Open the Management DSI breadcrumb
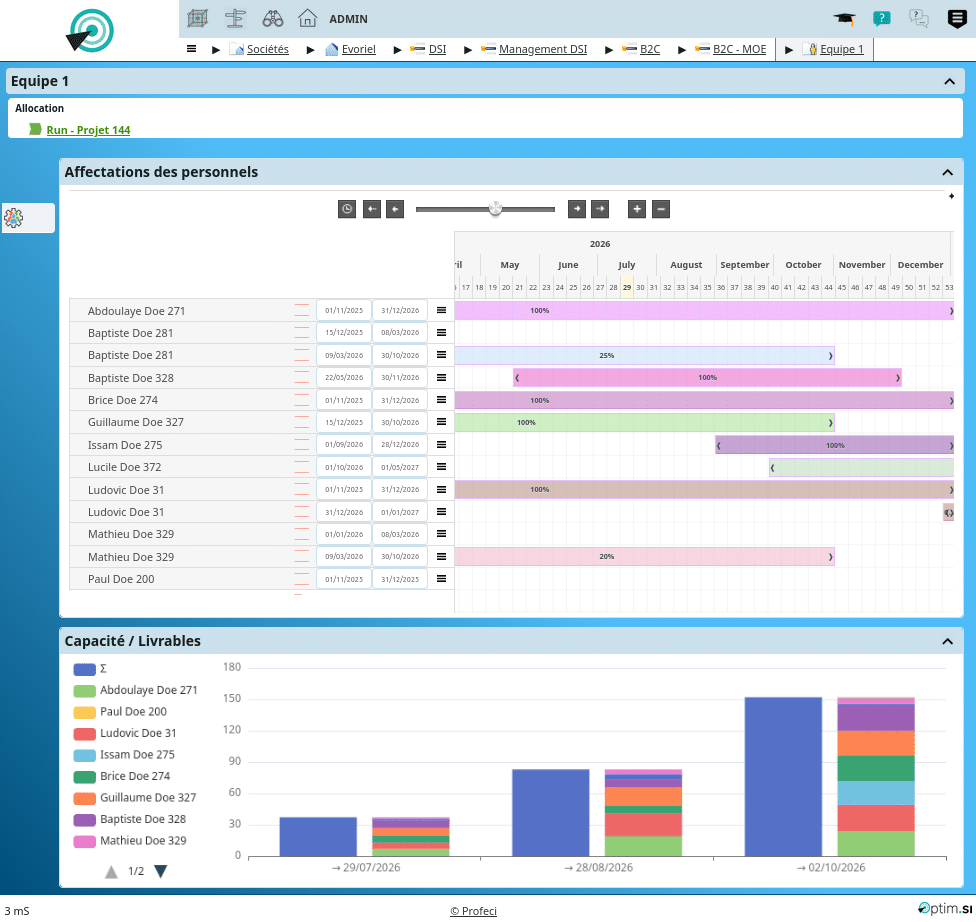 pos(542,49)
